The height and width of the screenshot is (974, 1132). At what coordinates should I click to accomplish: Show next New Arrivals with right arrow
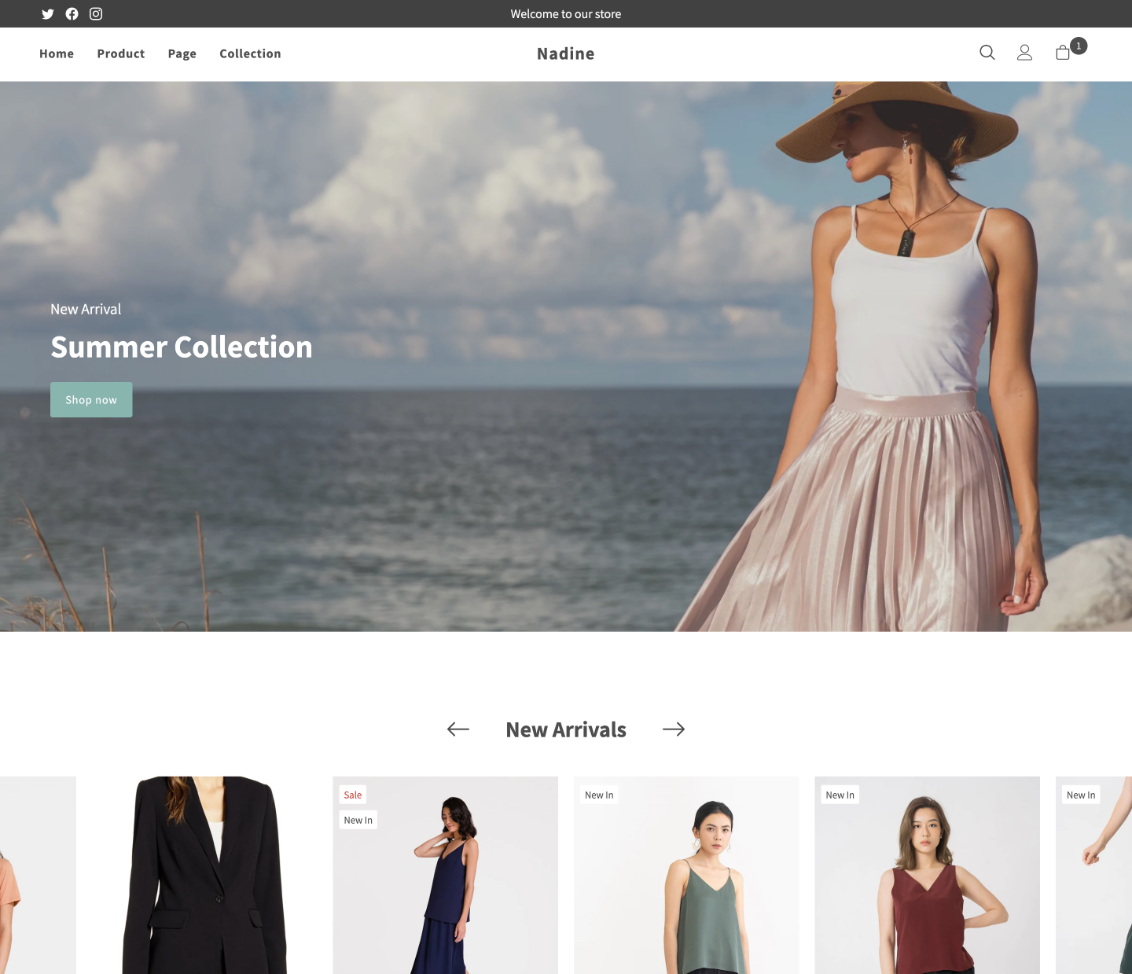click(x=674, y=729)
